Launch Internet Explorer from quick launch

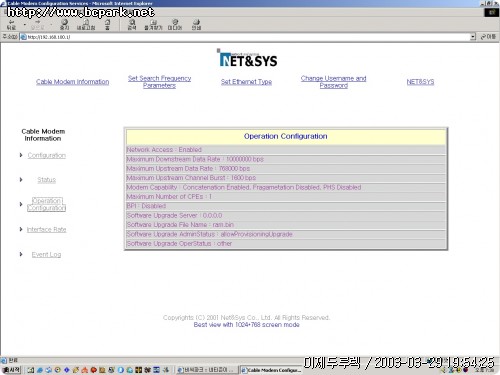point(40,370)
